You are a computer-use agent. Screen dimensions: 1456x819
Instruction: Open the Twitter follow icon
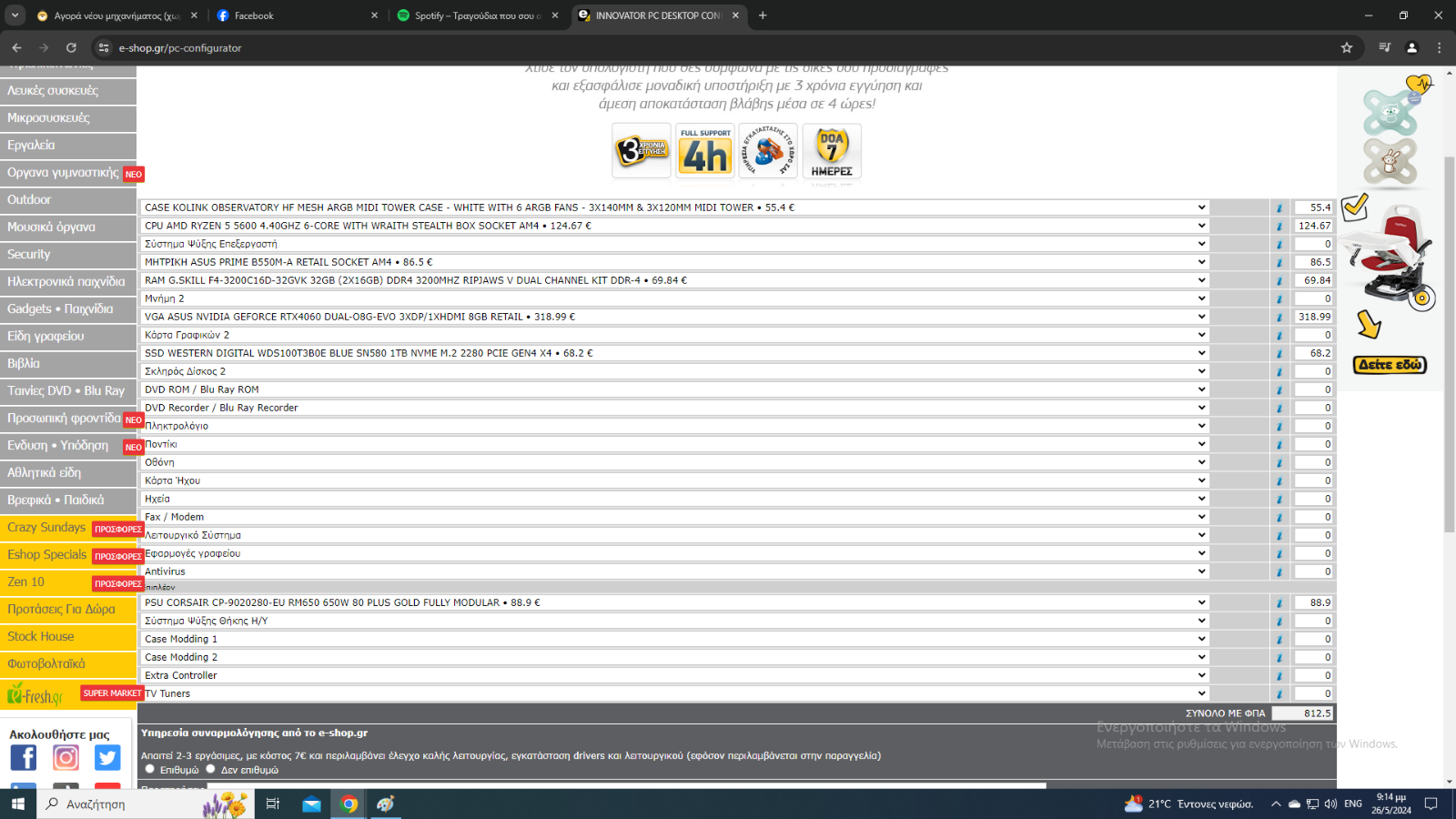click(x=107, y=757)
